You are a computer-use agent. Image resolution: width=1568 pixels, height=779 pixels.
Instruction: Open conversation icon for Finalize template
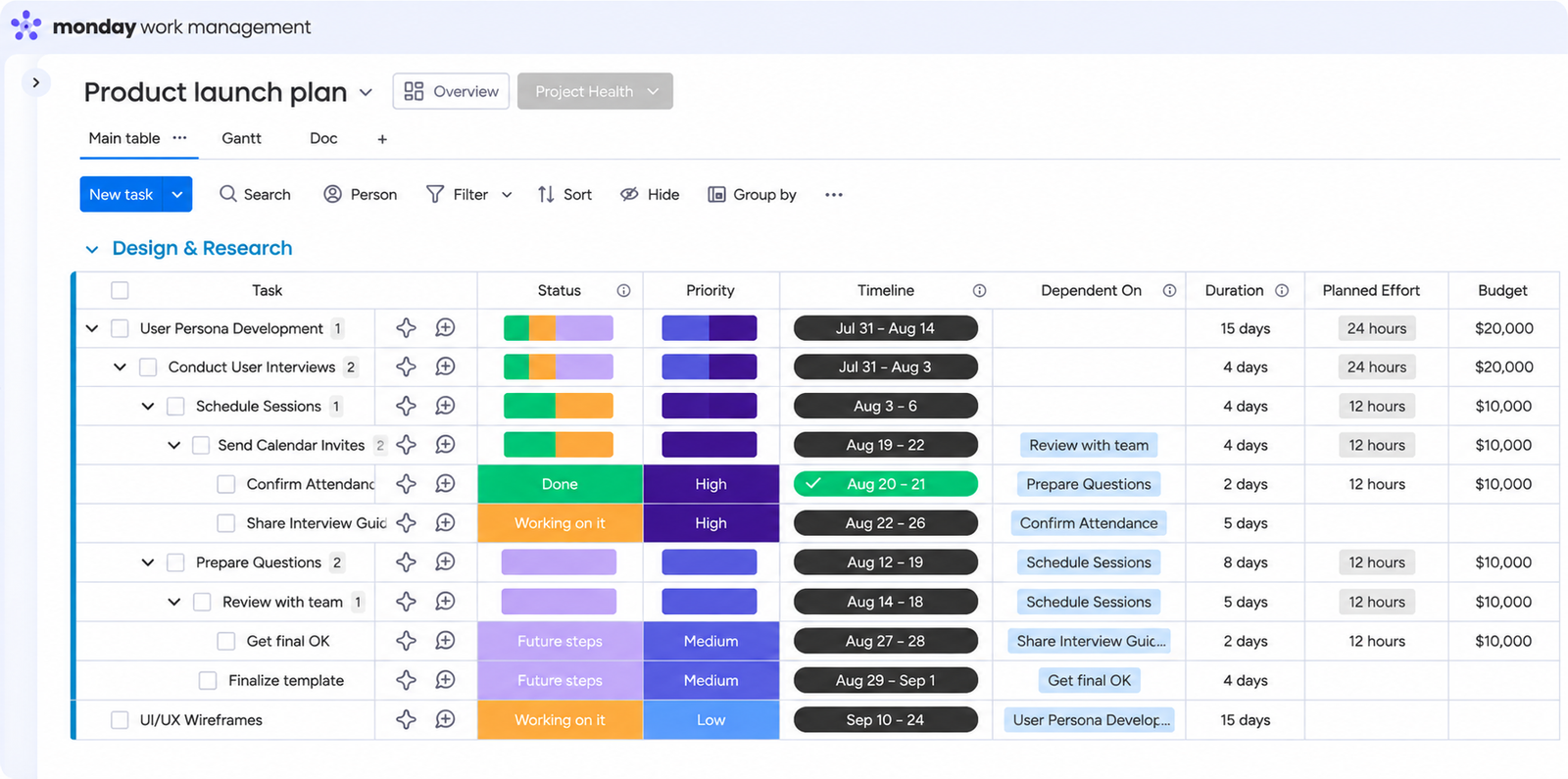445,680
